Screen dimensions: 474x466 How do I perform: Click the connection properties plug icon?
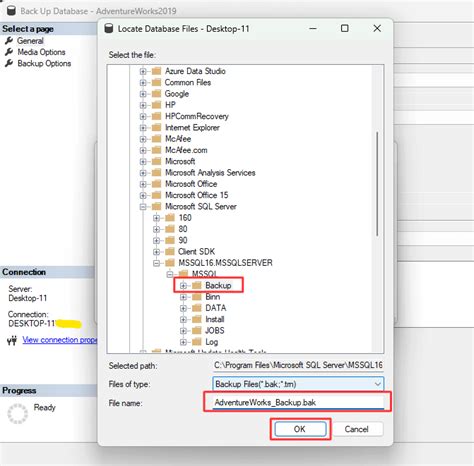tap(12, 340)
